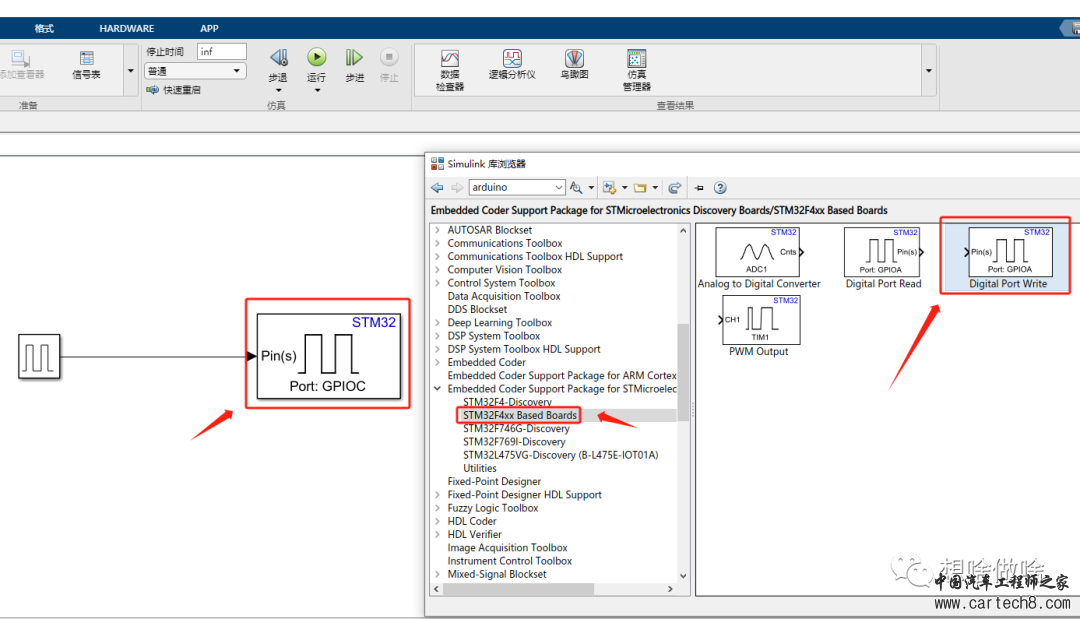Expand the Computer Vision Toolbox node

pyautogui.click(x=437, y=269)
